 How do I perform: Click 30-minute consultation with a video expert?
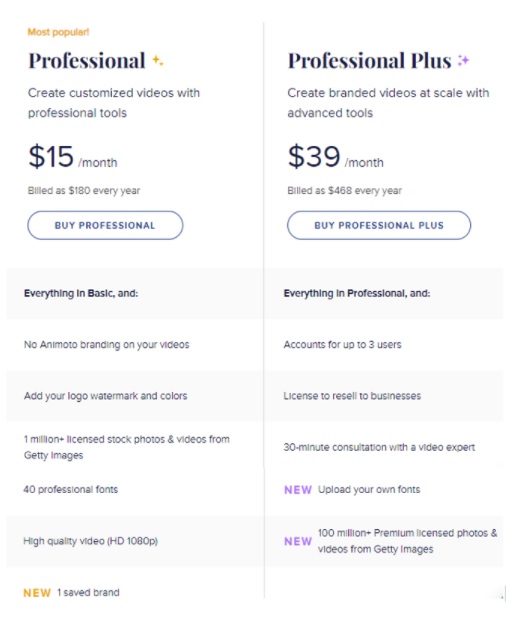(379, 447)
